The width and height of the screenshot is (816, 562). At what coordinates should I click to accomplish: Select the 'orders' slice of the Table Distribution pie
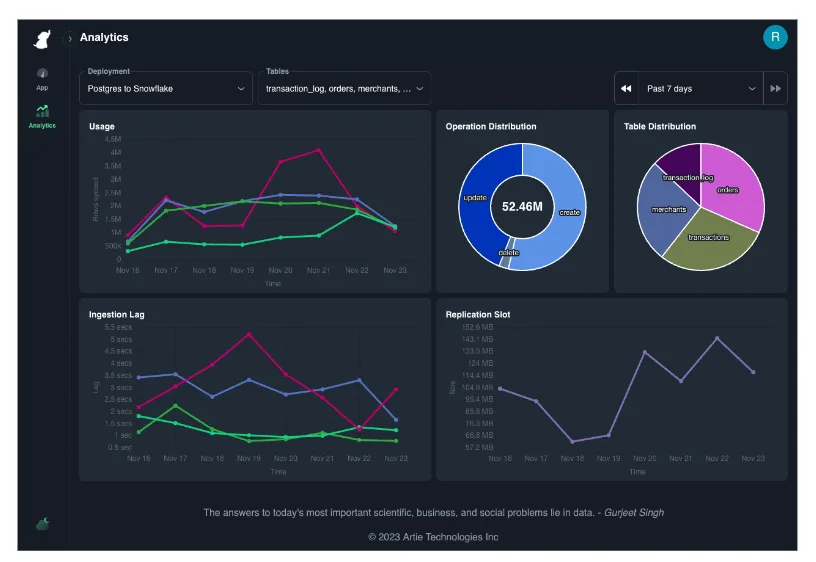(731, 187)
